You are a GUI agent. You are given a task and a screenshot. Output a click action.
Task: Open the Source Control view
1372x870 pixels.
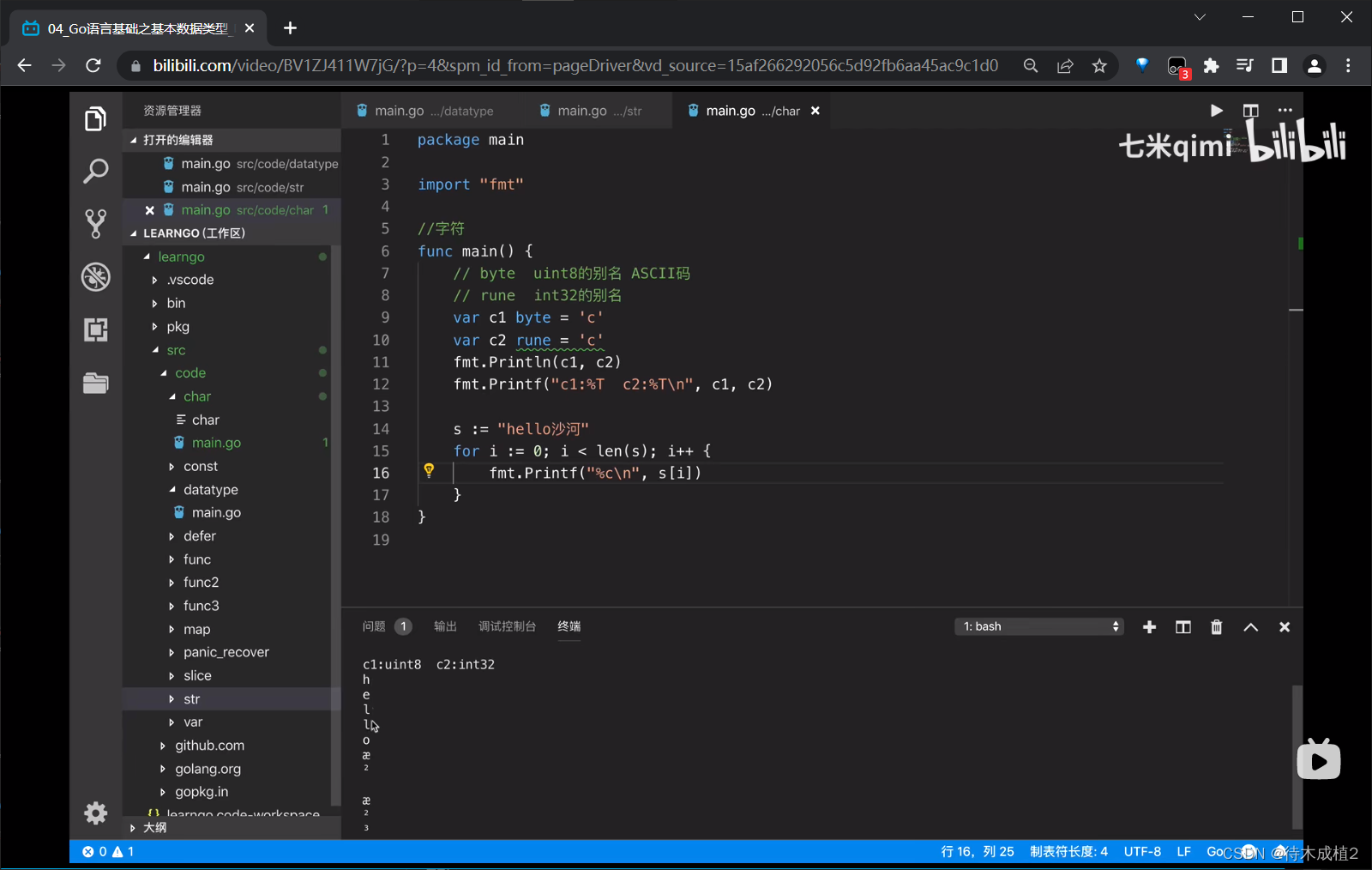(95, 224)
